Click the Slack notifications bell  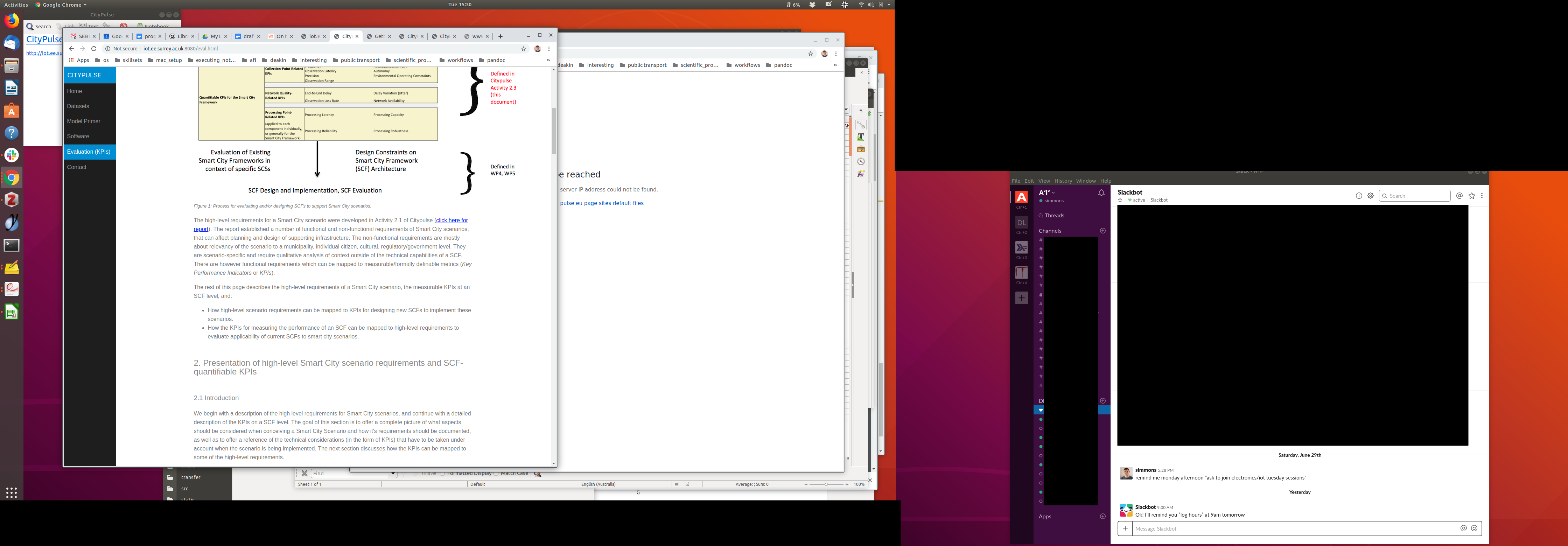[x=1101, y=193]
